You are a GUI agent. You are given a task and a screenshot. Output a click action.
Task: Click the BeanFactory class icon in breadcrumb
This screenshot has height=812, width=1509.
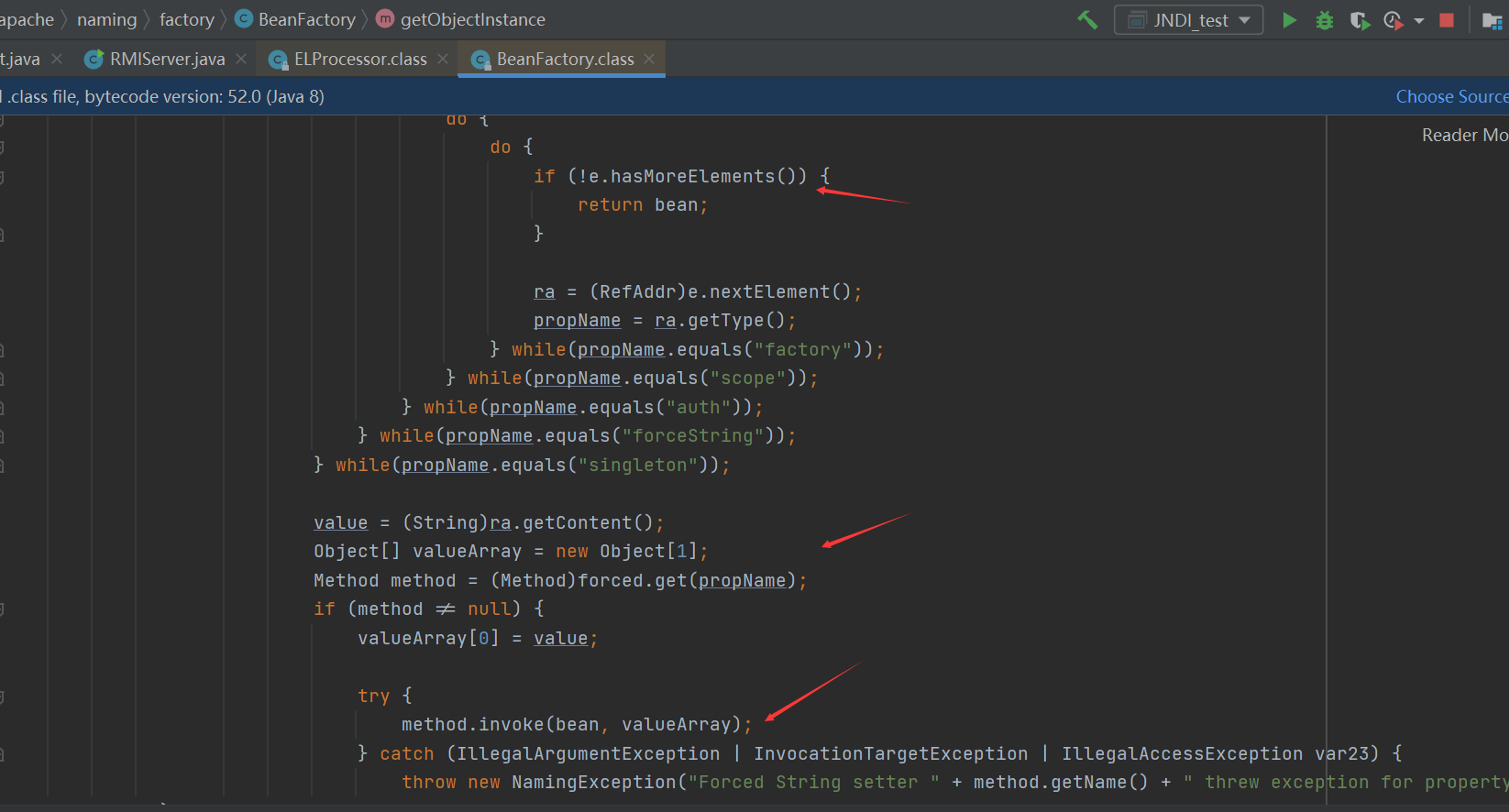pyautogui.click(x=244, y=19)
